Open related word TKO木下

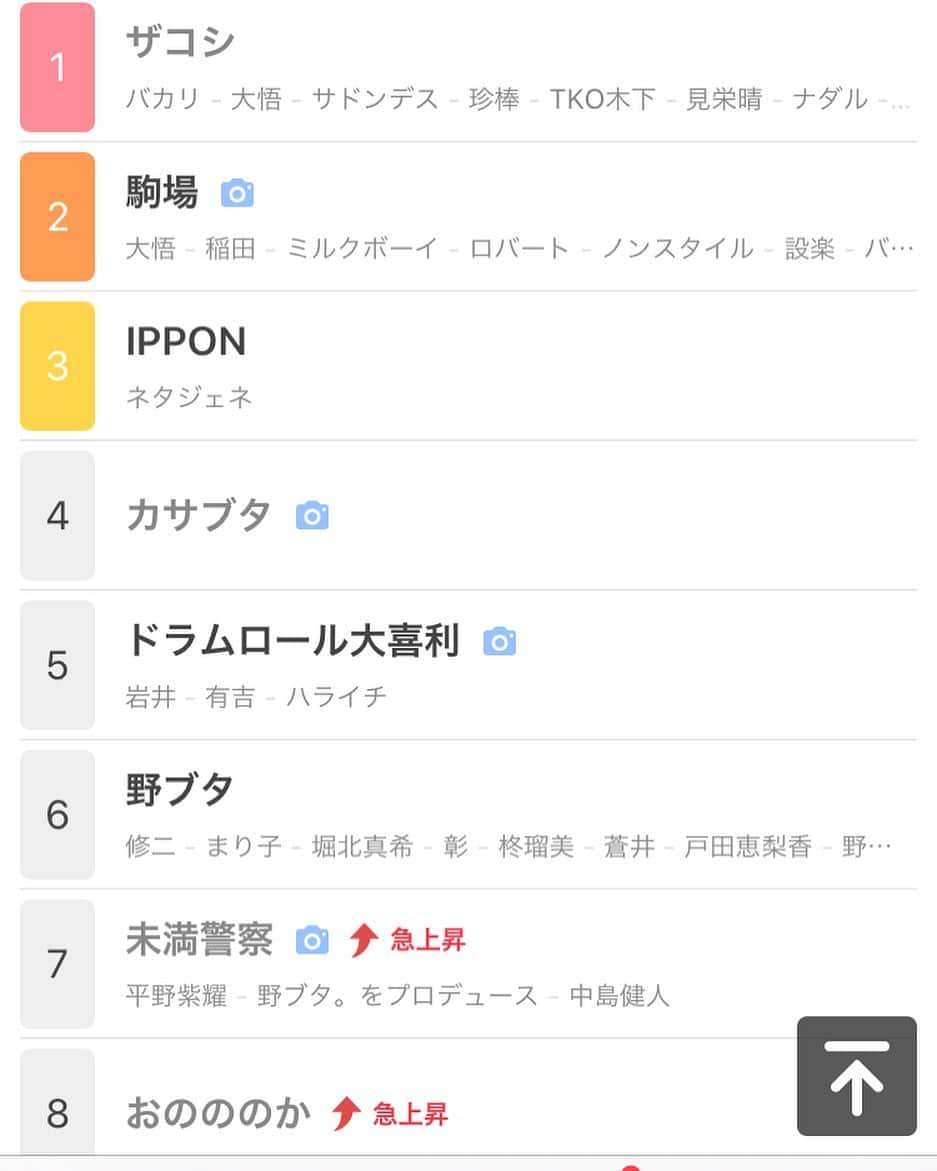[603, 99]
